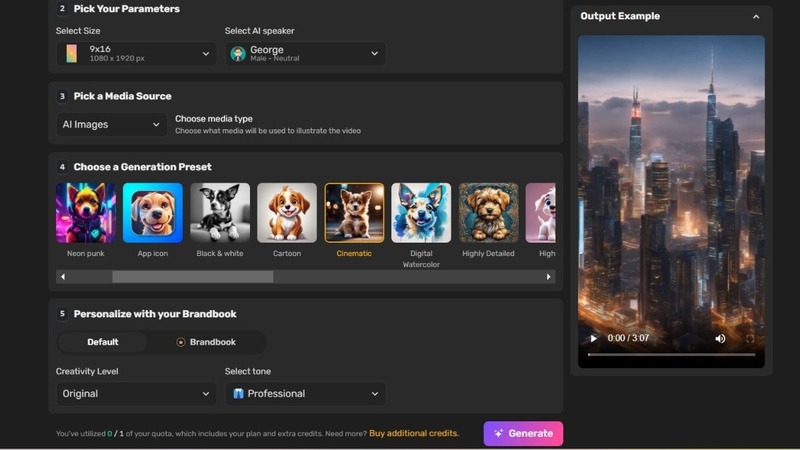Pick the Highly Detailed preset
The height and width of the screenshot is (450, 800).
(x=488, y=213)
